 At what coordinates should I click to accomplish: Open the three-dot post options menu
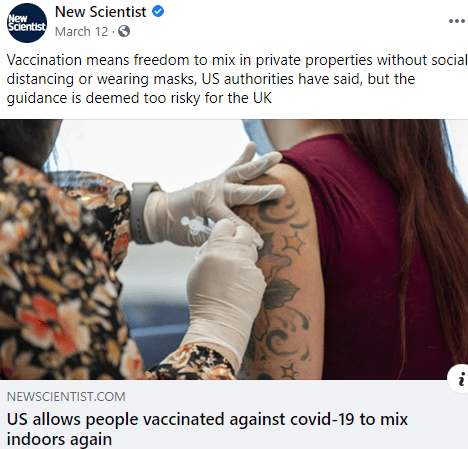[457, 21]
